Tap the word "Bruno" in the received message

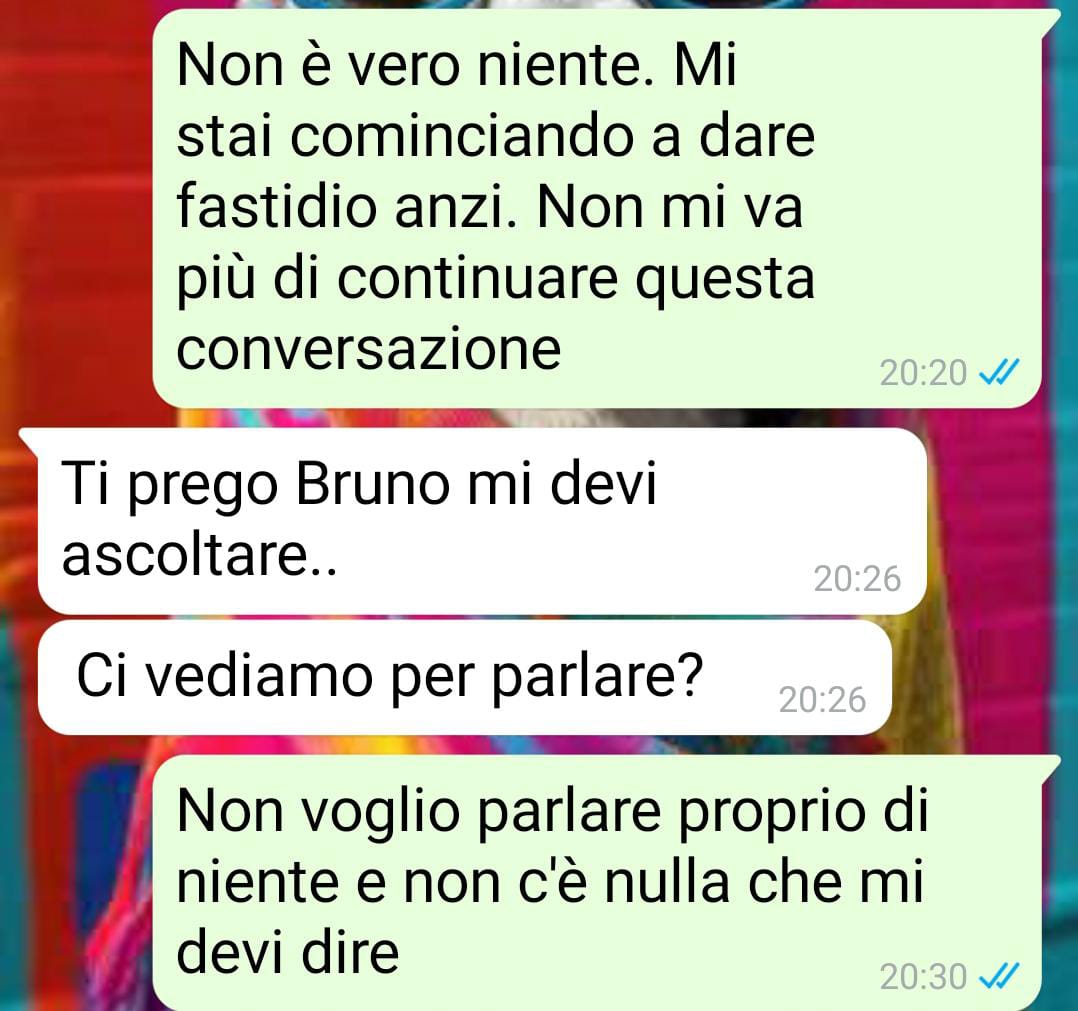(x=373, y=483)
